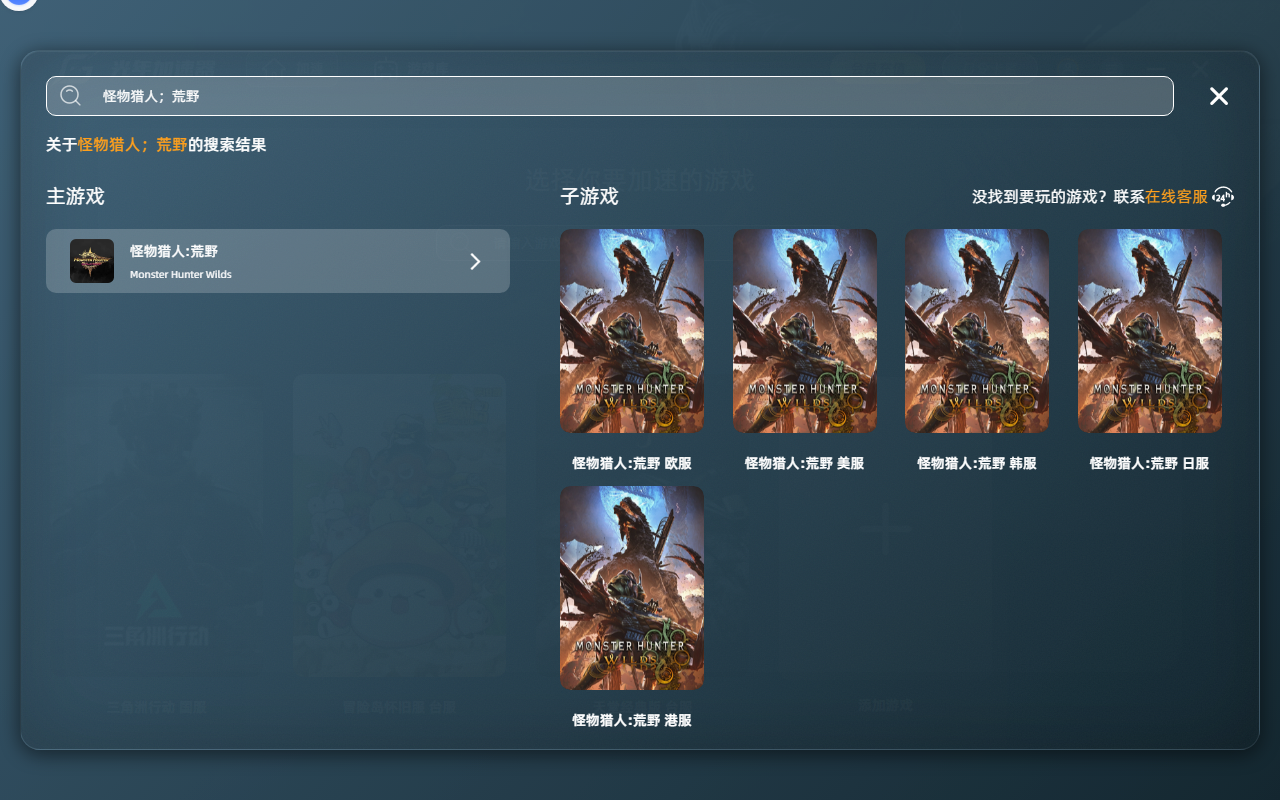Click the 怪物猎人:荒野 美服 label text

[805, 464]
